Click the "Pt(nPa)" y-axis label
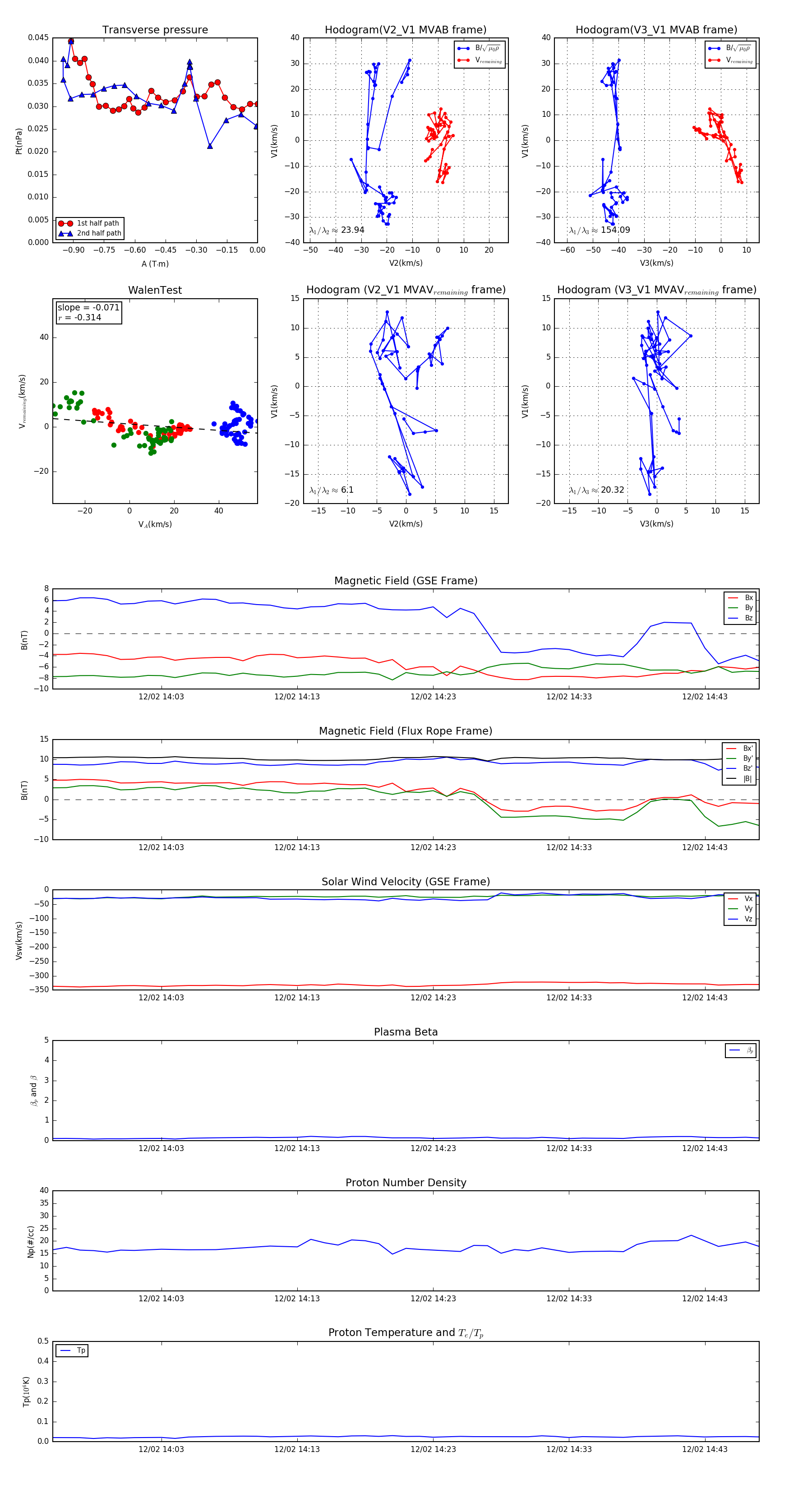The image size is (812, 1489). point(19,141)
